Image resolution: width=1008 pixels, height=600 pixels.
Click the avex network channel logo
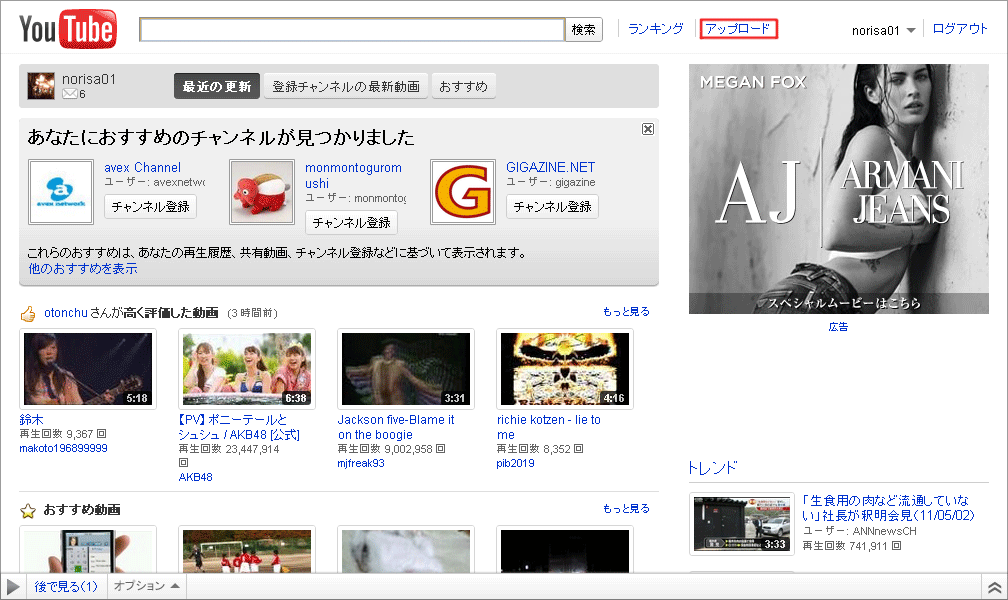point(61,192)
